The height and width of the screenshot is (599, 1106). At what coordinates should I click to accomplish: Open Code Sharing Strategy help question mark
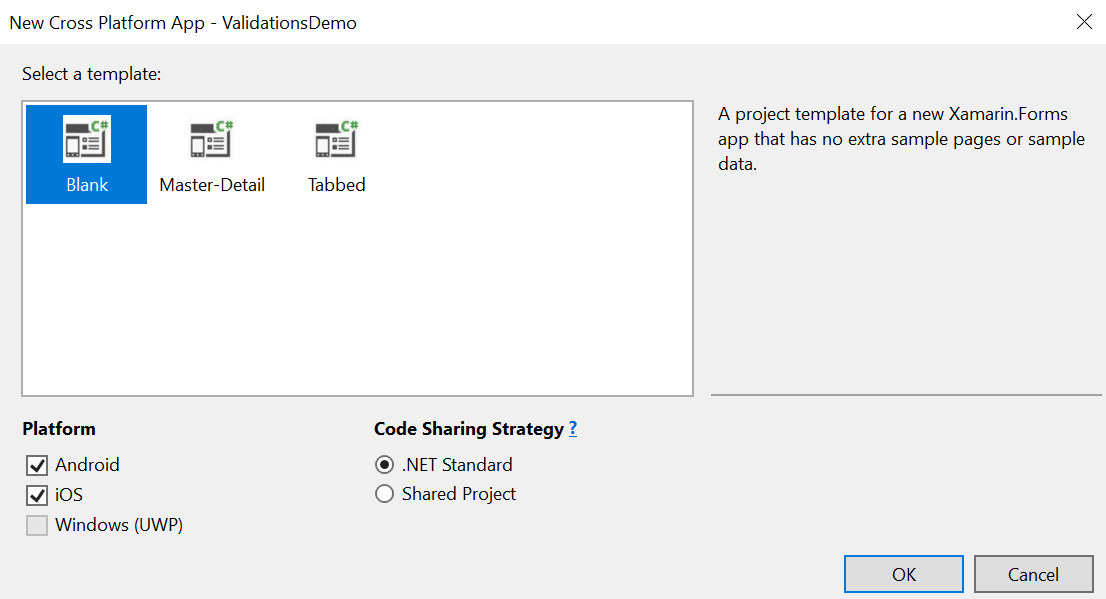point(573,428)
